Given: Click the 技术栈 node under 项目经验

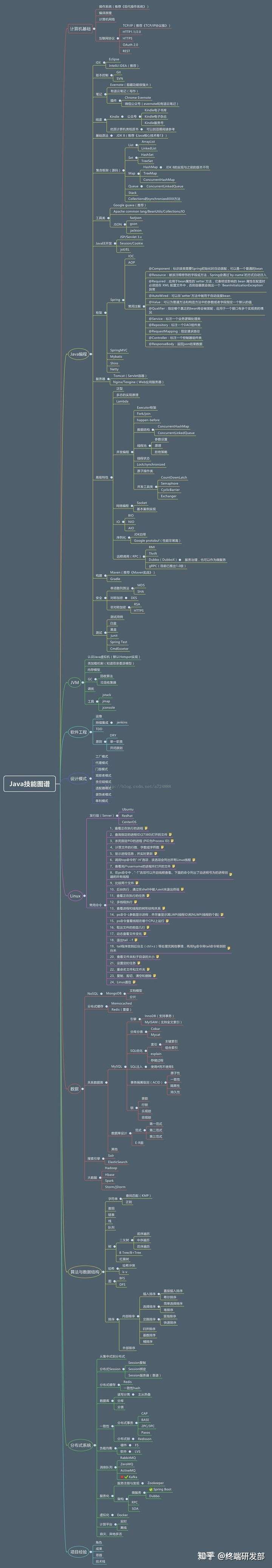Looking at the screenshot, I should 100,1561.
